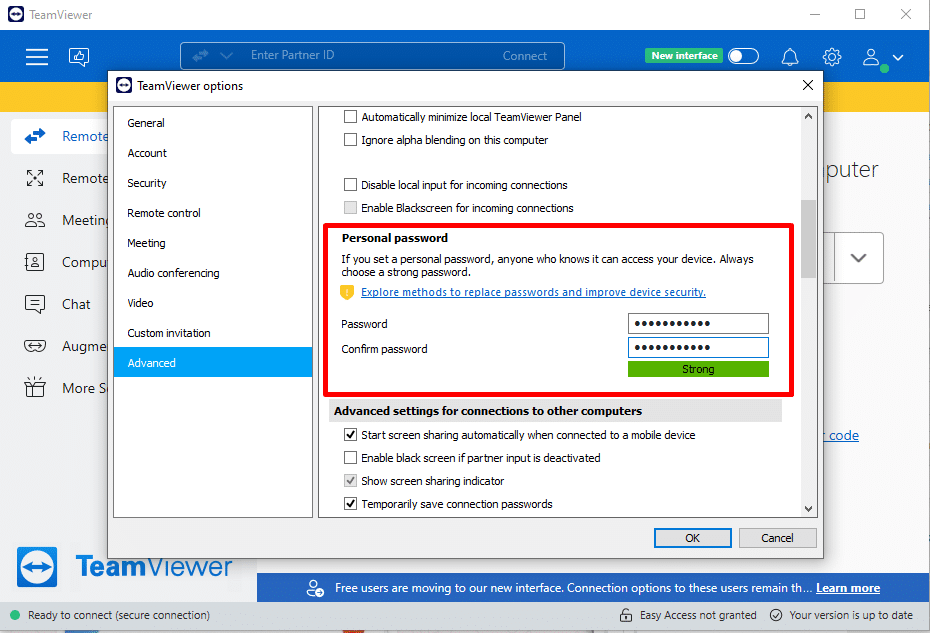The height and width of the screenshot is (633, 930).
Task: Click 'Easy Access not granted' status text
Action: pos(698,615)
